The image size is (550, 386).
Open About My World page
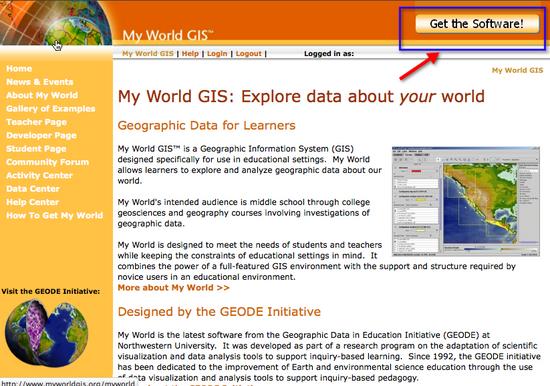[42, 95]
